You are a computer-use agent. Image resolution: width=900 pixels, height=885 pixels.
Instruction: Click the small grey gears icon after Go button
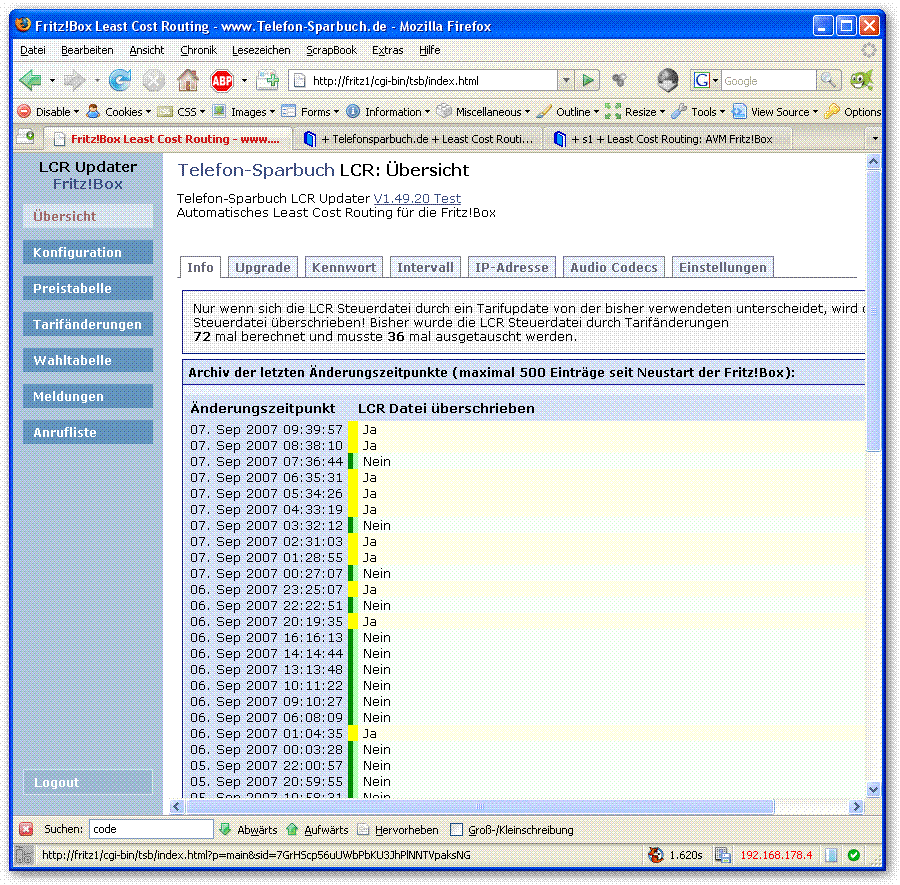coord(619,80)
